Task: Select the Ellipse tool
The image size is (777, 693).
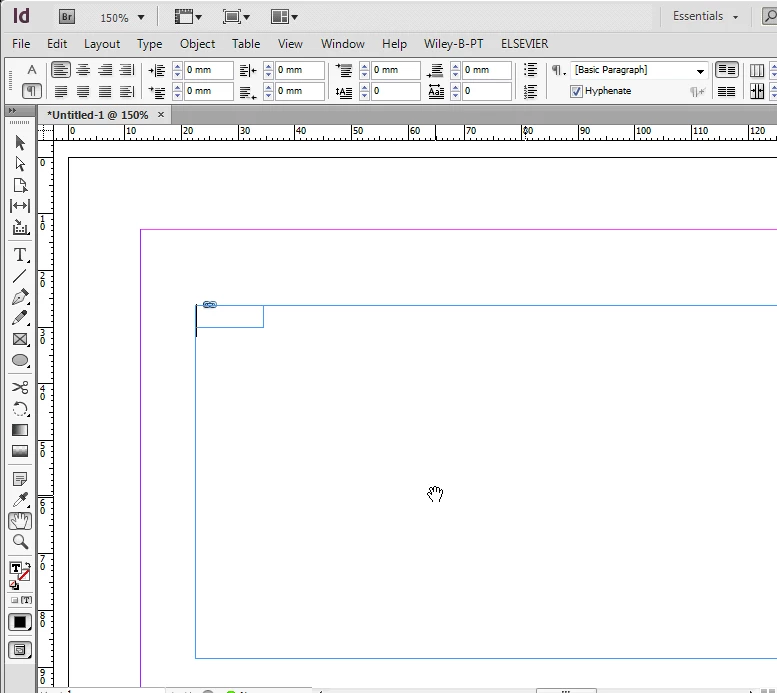Action: 20,360
